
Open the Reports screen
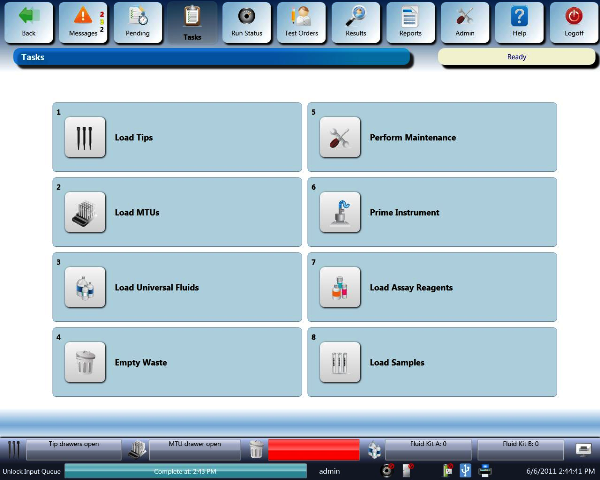(410, 22)
